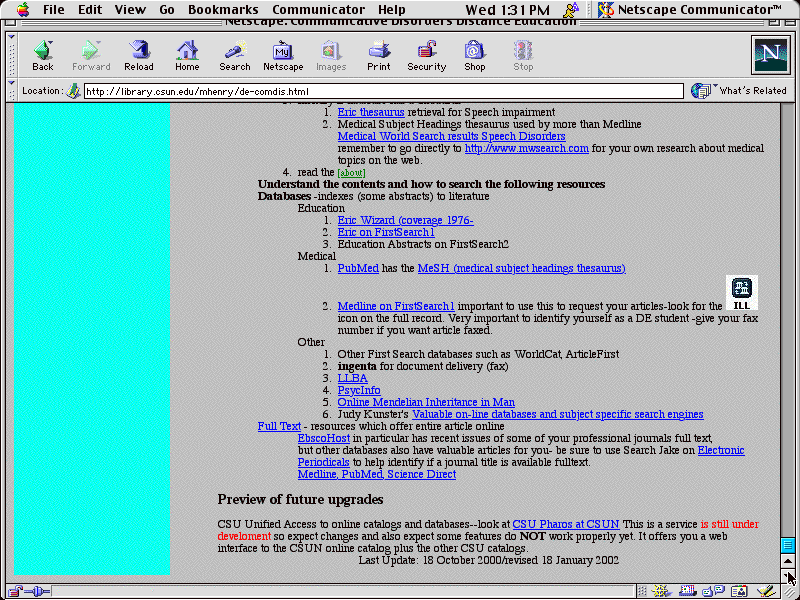Click the Forward navigation button
The width and height of the screenshot is (800, 600).
(x=91, y=55)
